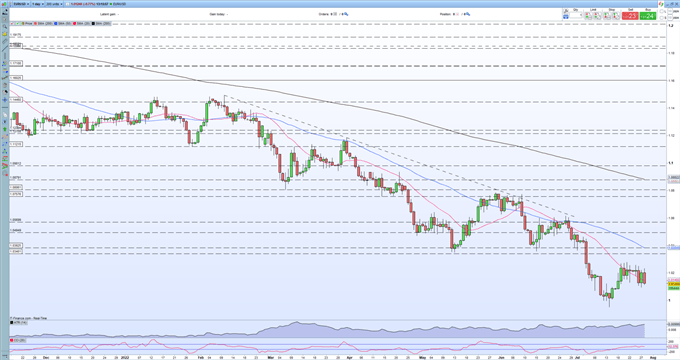Open the 1 day timeframe dropdown

37,4
